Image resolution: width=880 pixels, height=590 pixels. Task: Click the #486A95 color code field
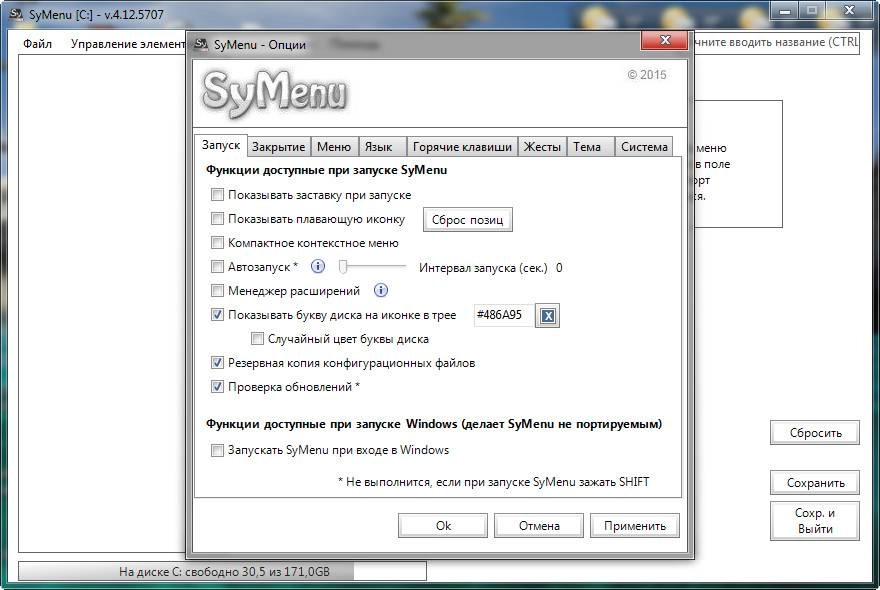point(503,315)
